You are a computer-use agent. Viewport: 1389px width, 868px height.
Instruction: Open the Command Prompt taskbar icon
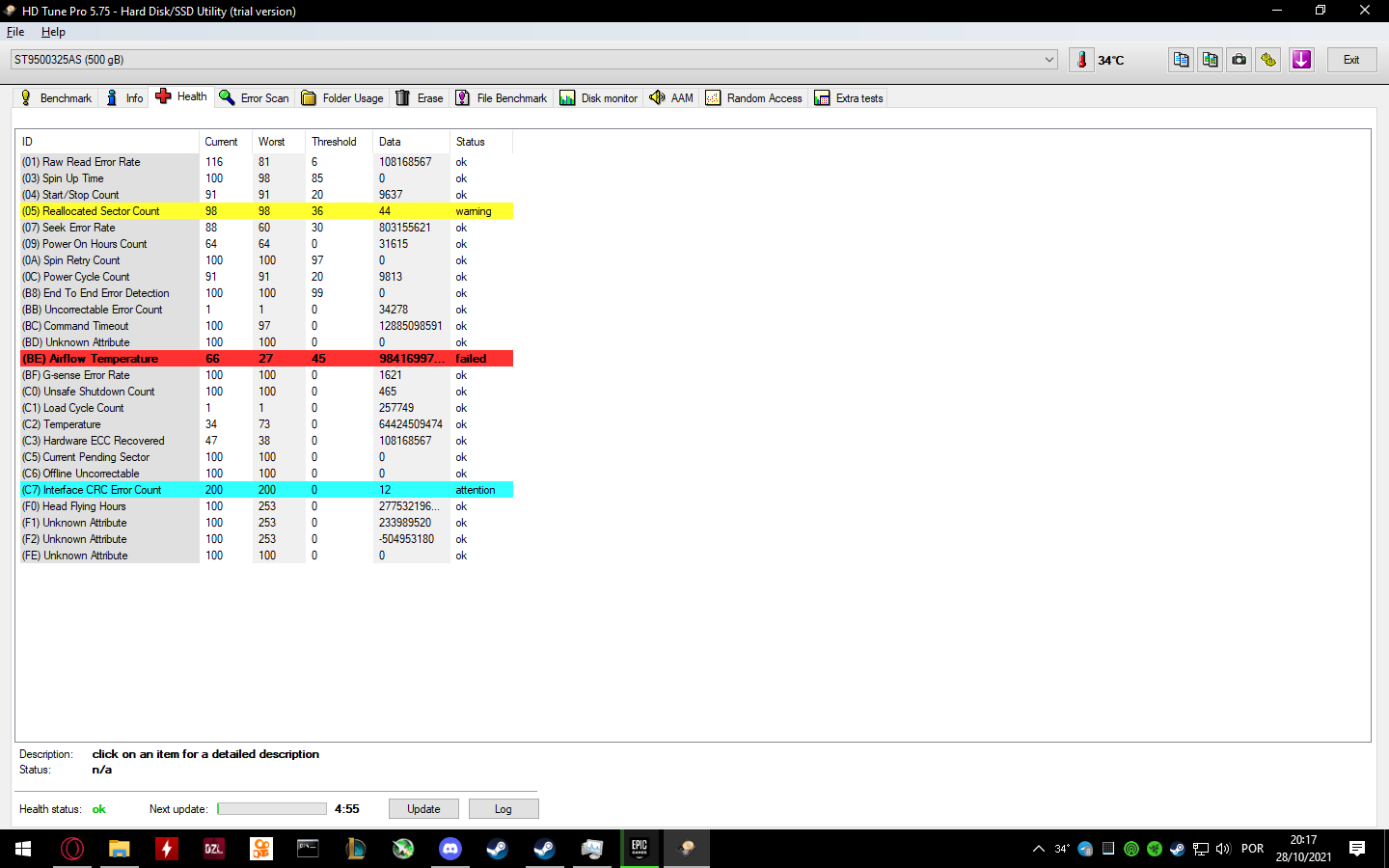click(x=308, y=849)
